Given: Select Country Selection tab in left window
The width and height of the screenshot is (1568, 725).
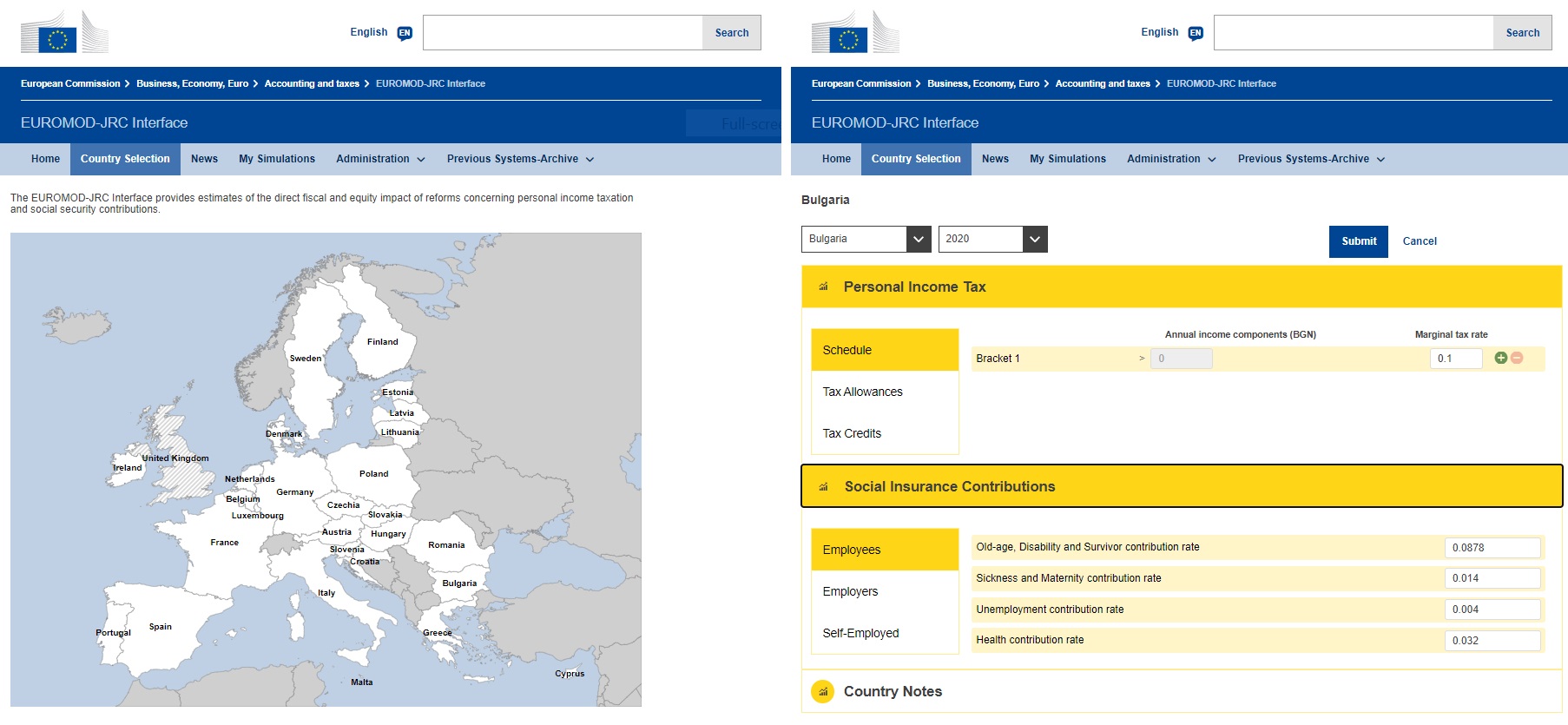Looking at the screenshot, I should click(x=125, y=159).
